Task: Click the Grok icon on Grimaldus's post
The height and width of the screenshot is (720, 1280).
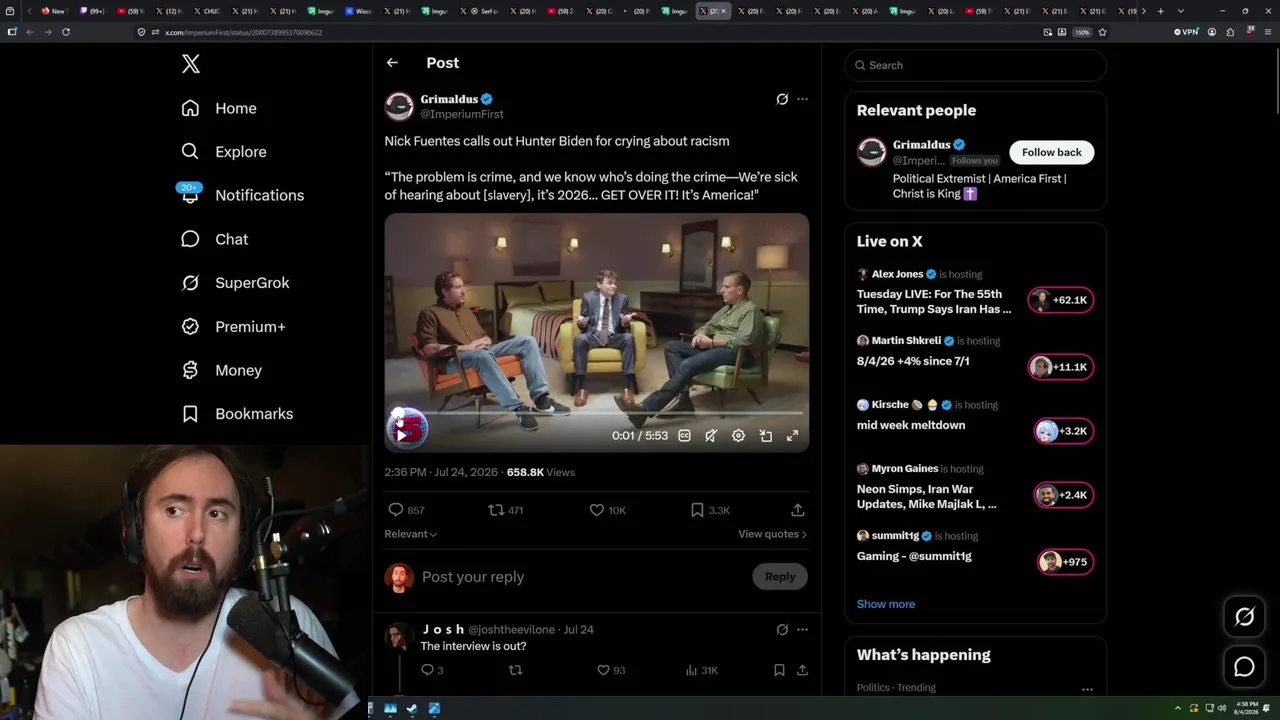Action: (782, 99)
